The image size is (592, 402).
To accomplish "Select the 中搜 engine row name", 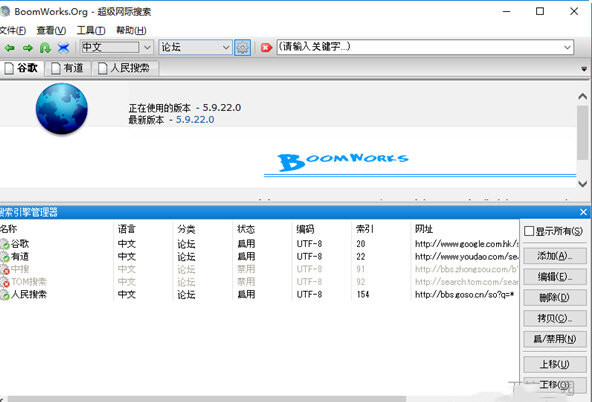I will [x=20, y=269].
